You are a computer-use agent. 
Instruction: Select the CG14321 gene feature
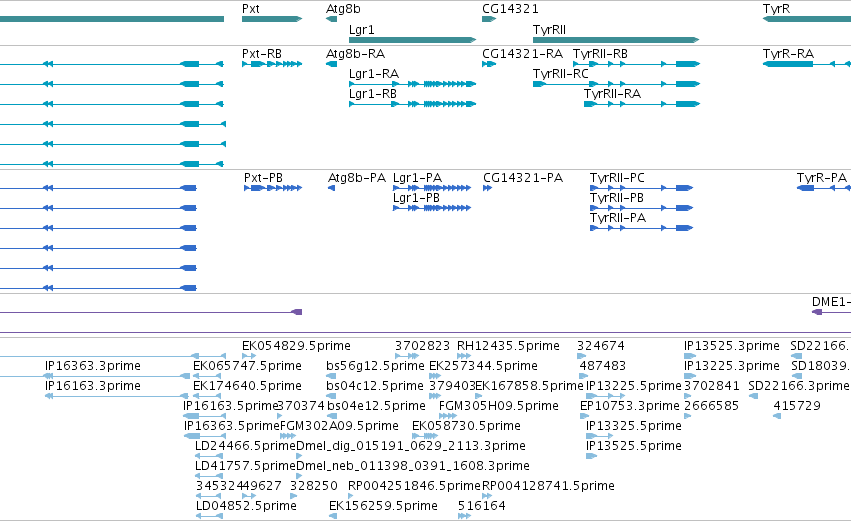click(x=489, y=19)
